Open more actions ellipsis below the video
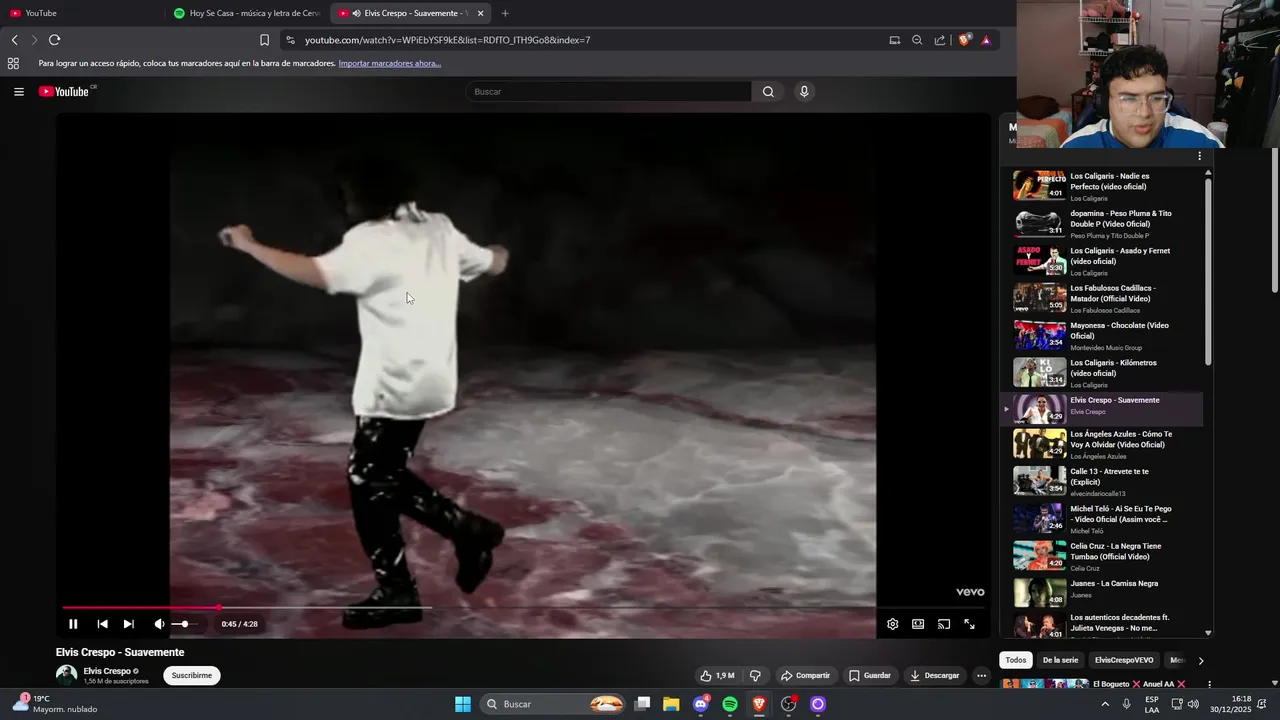Image resolution: width=1280 pixels, height=720 pixels. click(x=981, y=676)
